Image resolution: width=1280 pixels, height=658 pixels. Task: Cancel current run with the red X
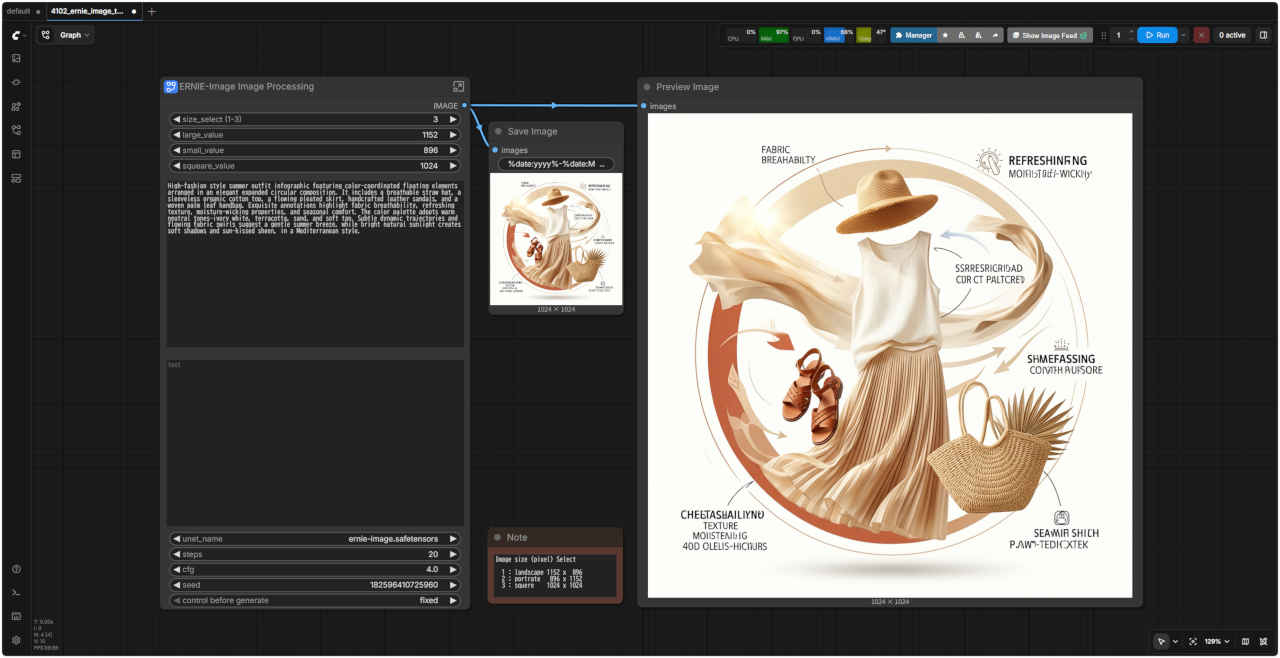click(x=1201, y=35)
